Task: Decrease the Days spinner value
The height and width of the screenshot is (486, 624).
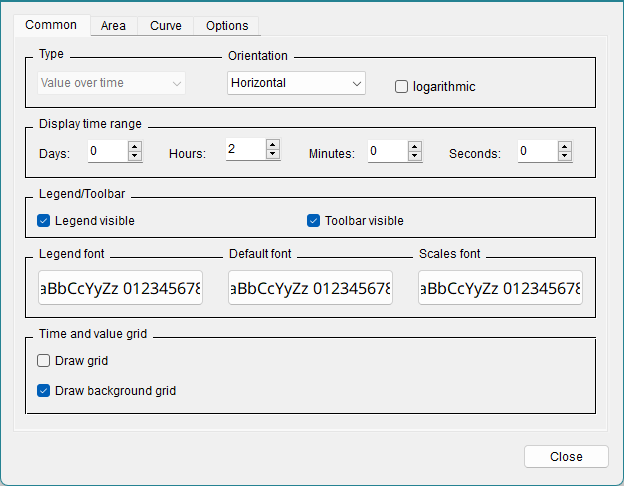Action: [x=135, y=156]
